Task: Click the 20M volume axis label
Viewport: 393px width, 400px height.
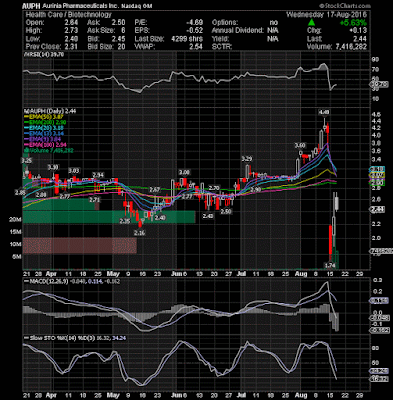Action: click(16, 220)
